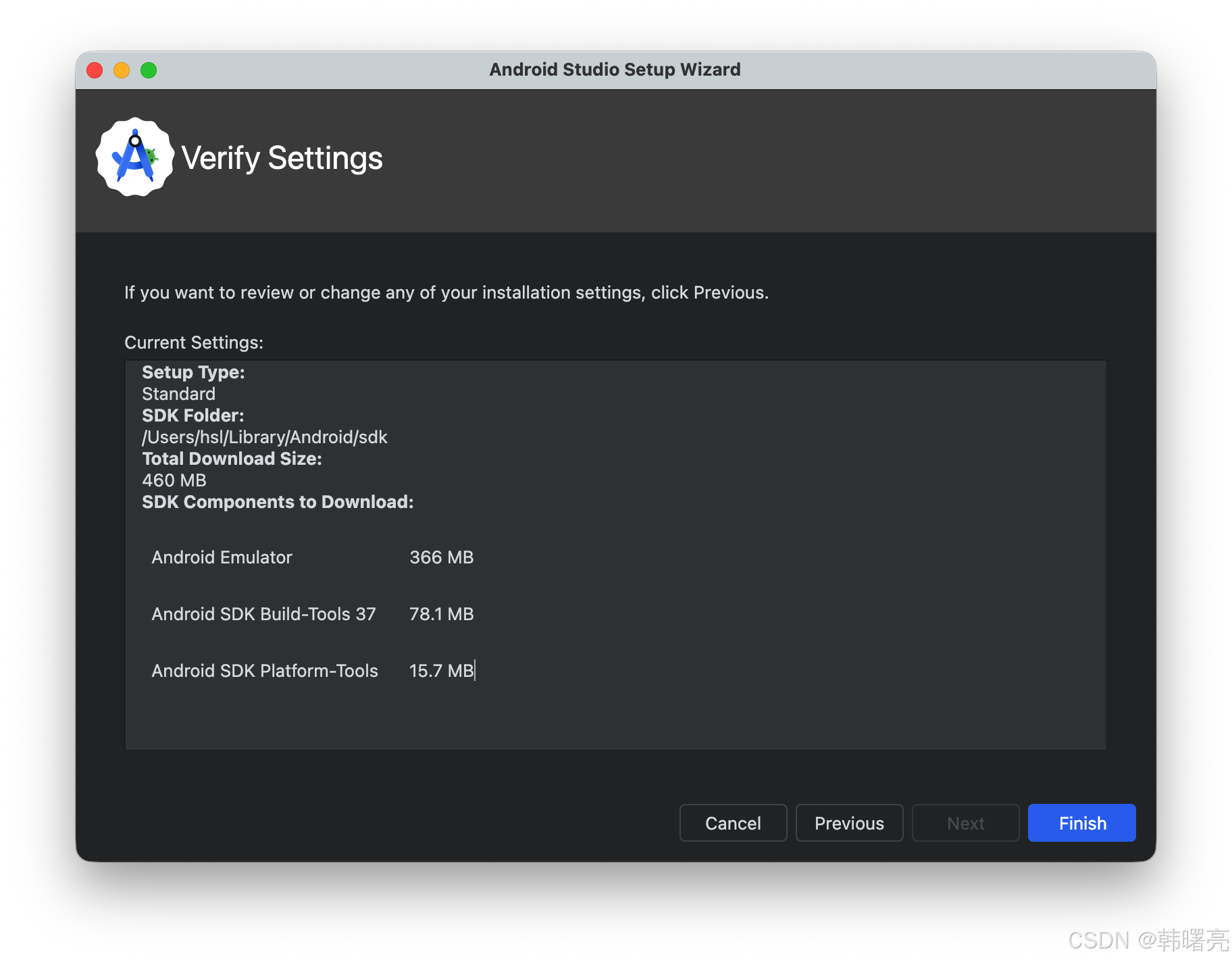Click the disabled Next button
This screenshot has height=962, width=1232.
[965, 823]
